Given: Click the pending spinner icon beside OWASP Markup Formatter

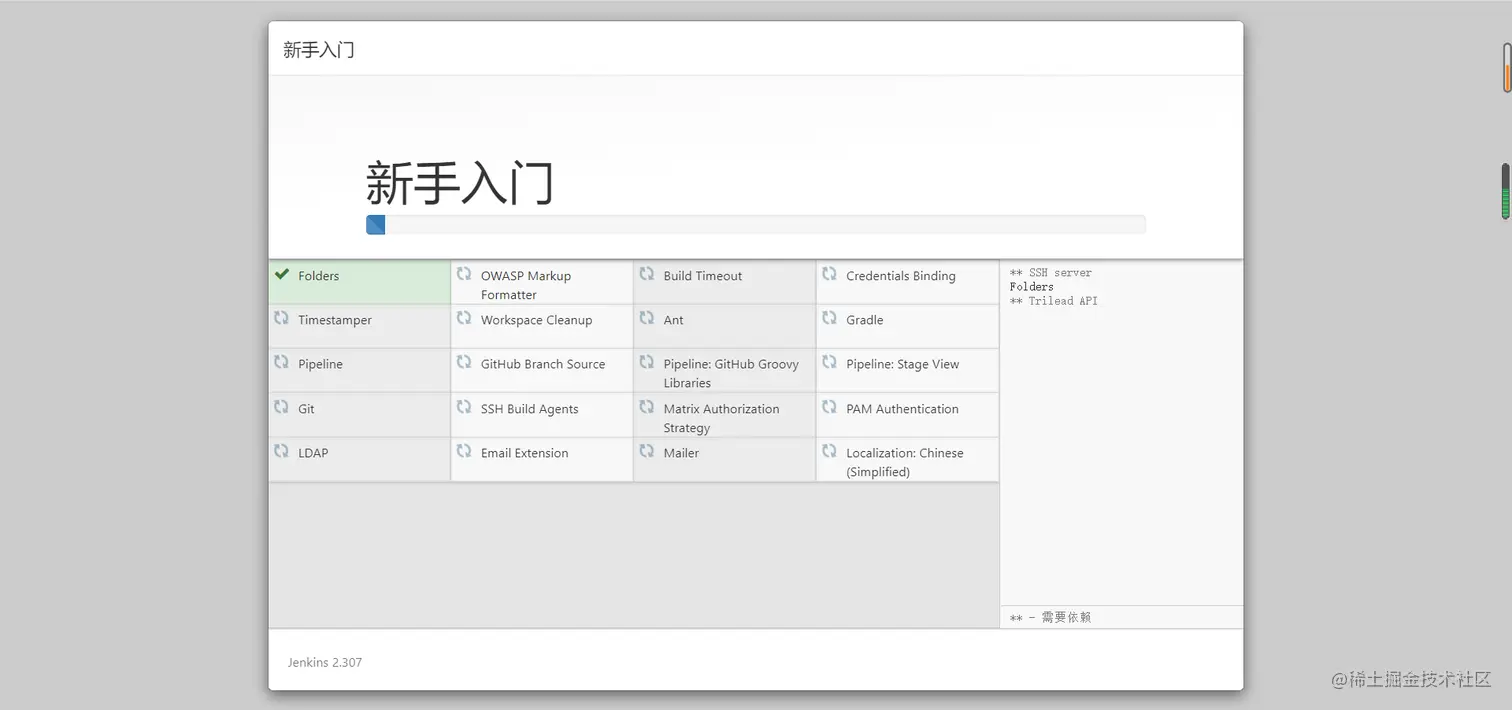Looking at the screenshot, I should tap(464, 274).
